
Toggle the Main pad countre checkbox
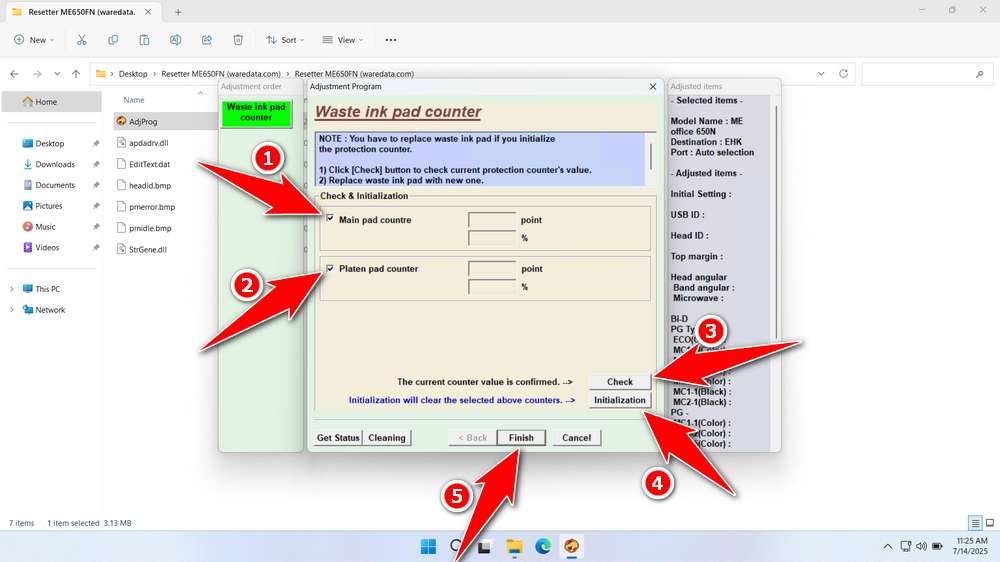click(330, 219)
